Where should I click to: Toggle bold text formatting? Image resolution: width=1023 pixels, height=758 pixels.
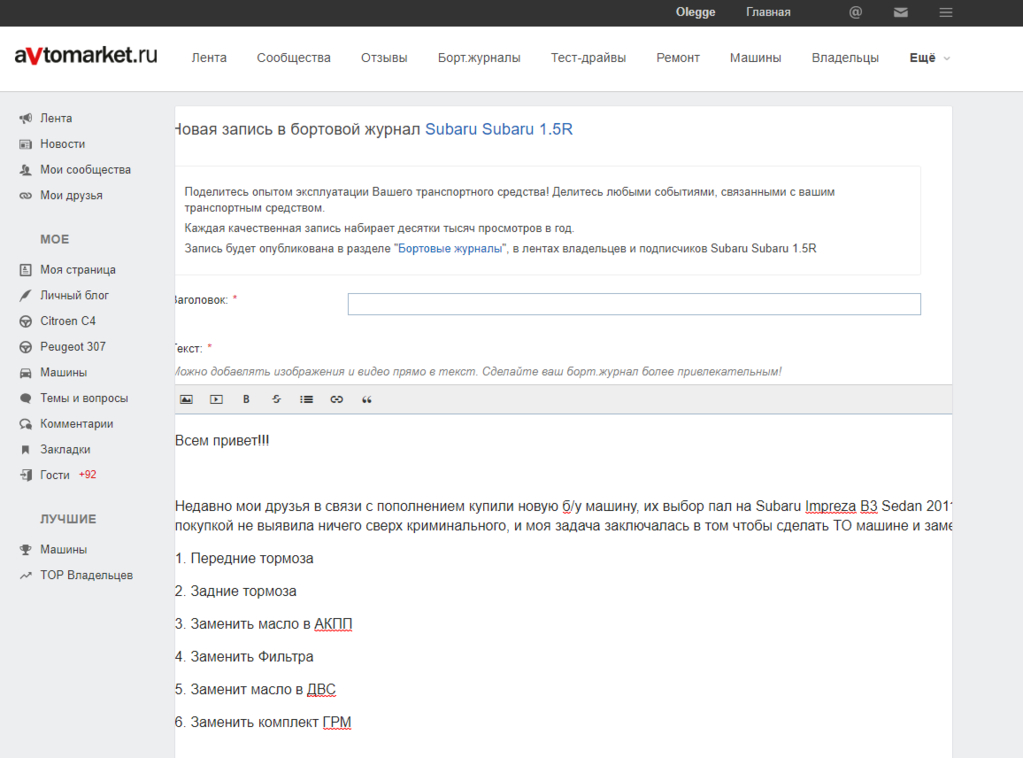tap(246, 399)
